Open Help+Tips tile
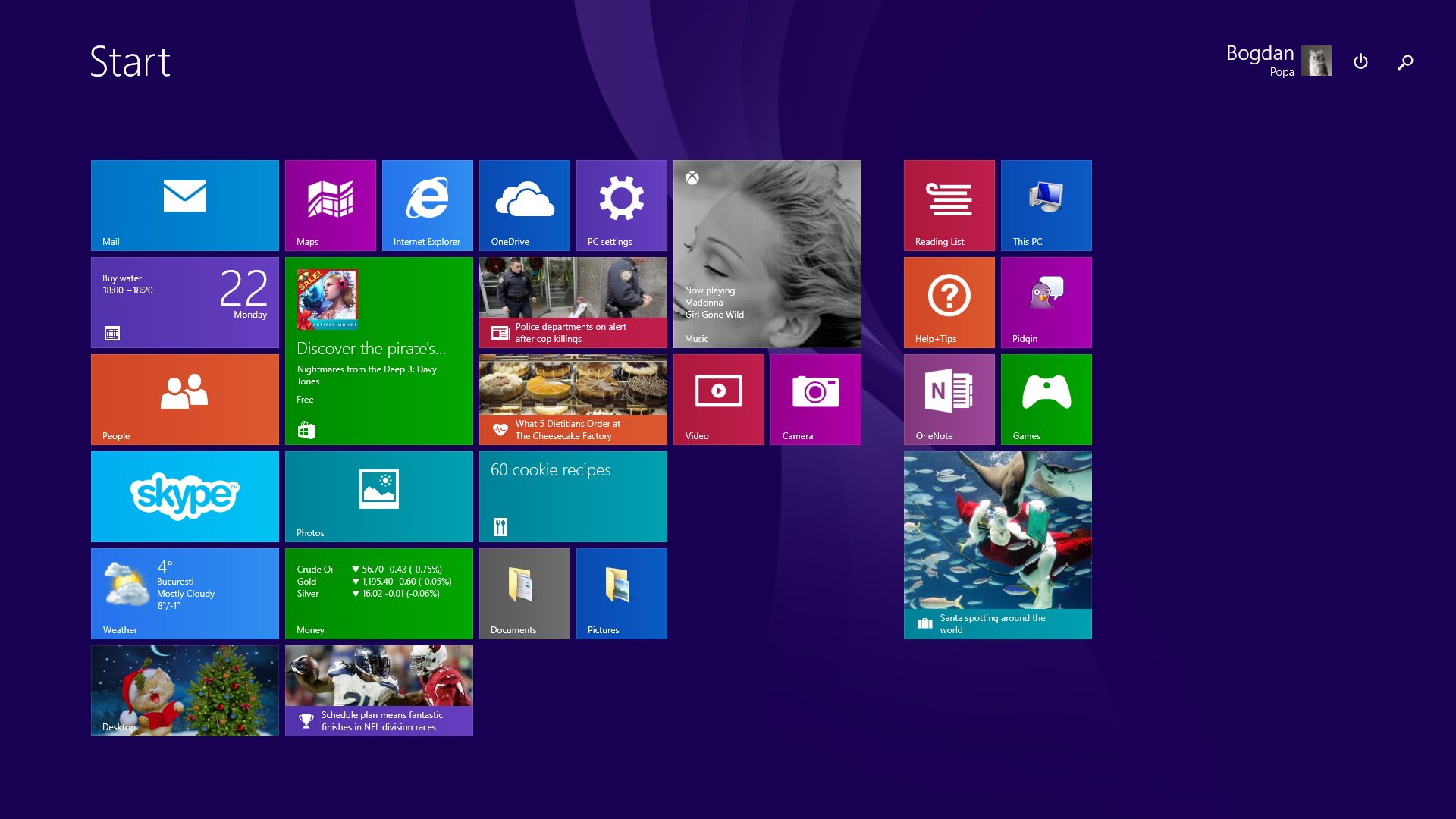The image size is (1456, 819). (x=949, y=303)
